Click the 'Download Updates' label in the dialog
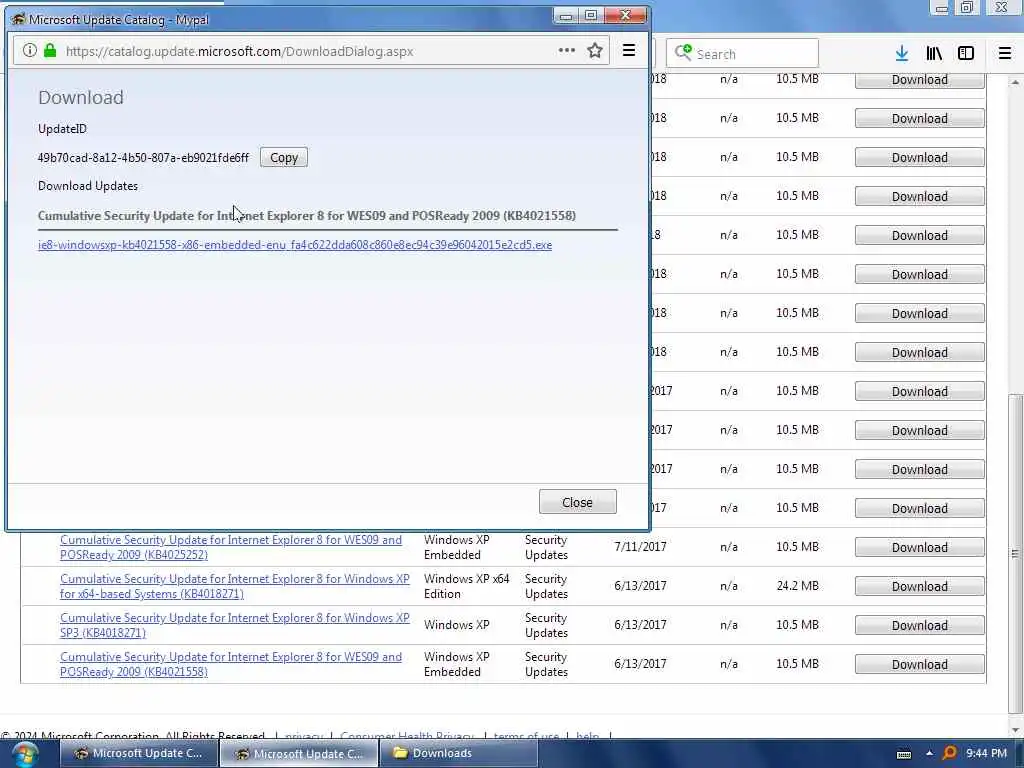The height and width of the screenshot is (768, 1024). click(x=88, y=185)
